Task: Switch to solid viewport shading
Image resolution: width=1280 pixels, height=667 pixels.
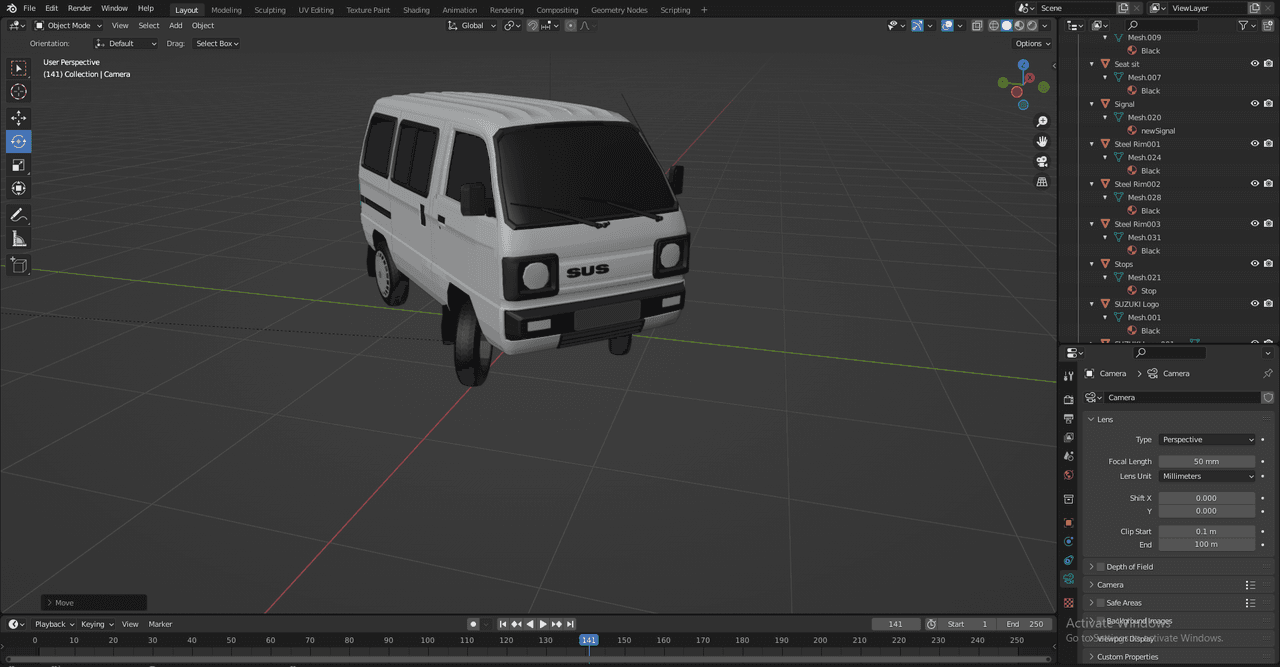Action: [x=1007, y=25]
